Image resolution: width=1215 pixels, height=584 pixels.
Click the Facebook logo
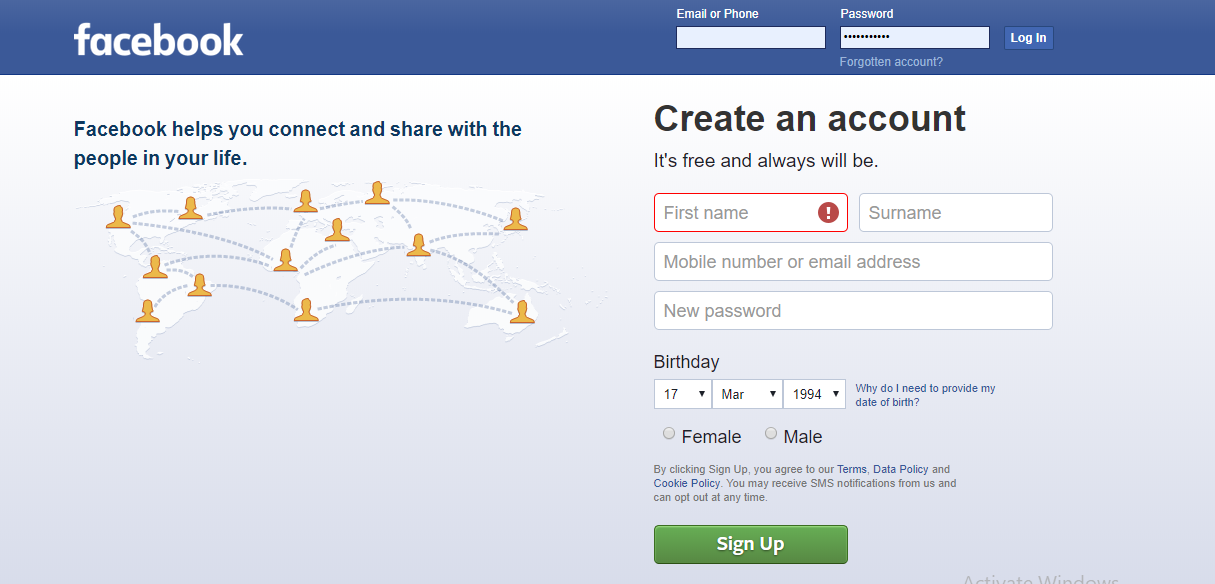point(158,39)
